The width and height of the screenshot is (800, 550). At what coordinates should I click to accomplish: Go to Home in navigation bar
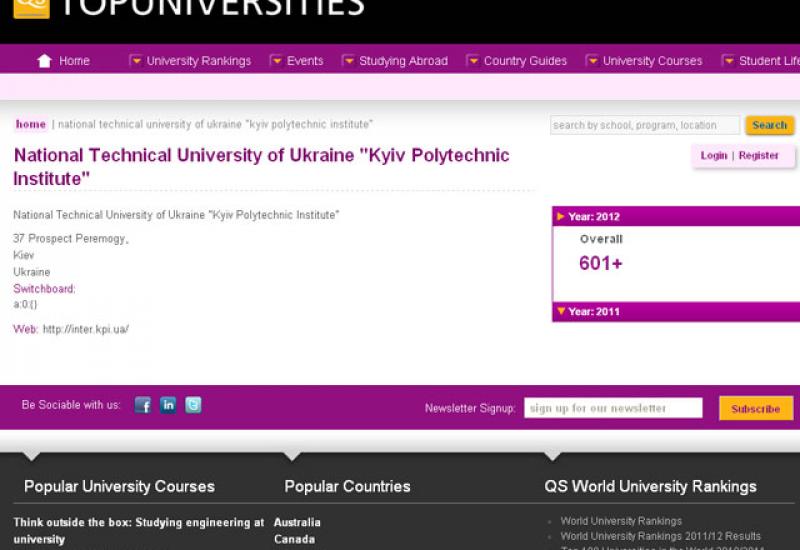74,61
